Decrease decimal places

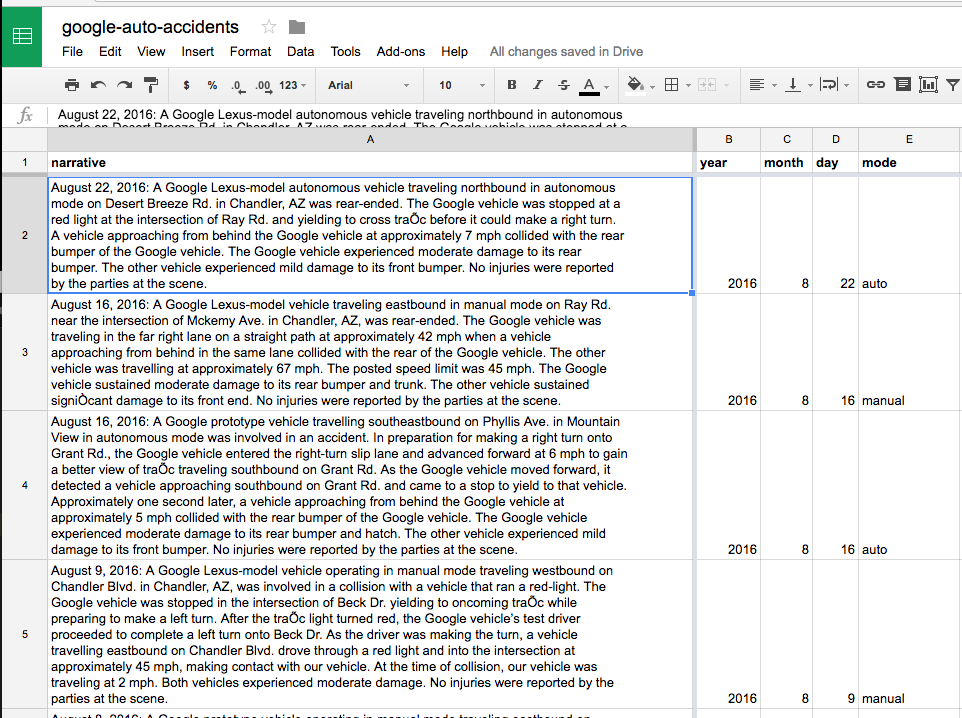pos(238,86)
